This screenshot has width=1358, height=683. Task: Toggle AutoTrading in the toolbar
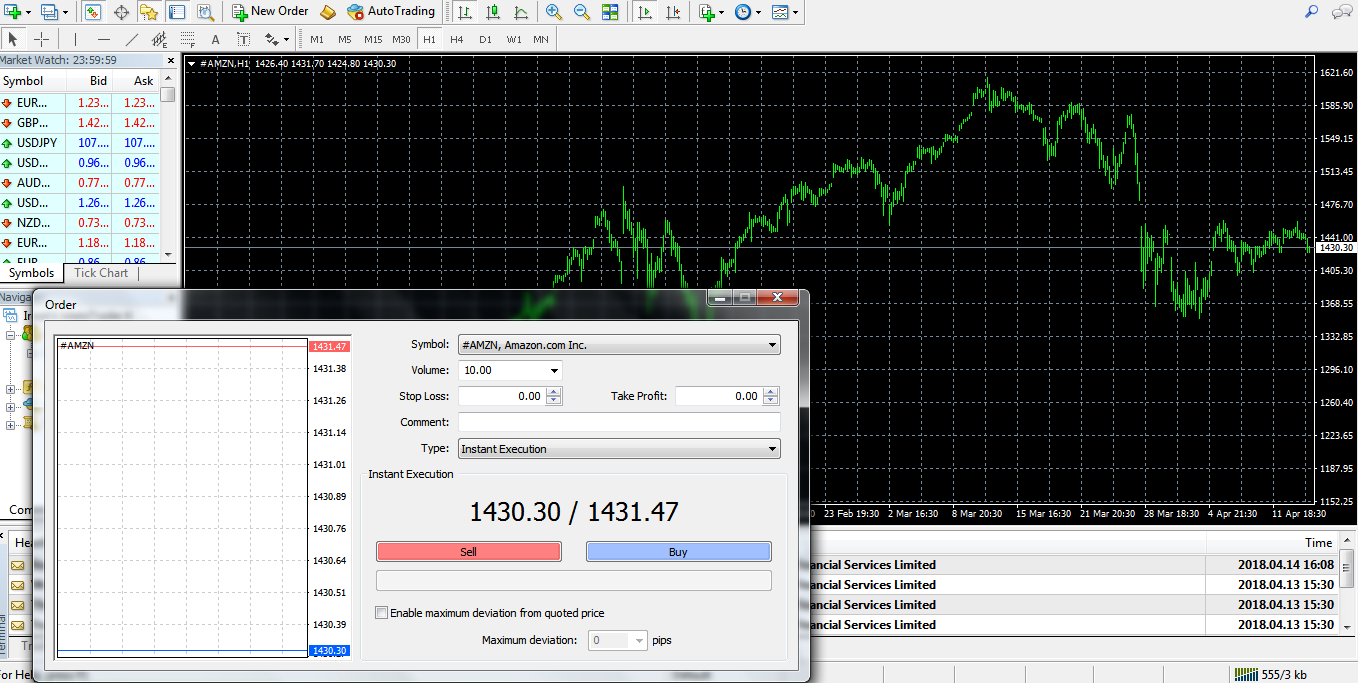[391, 12]
